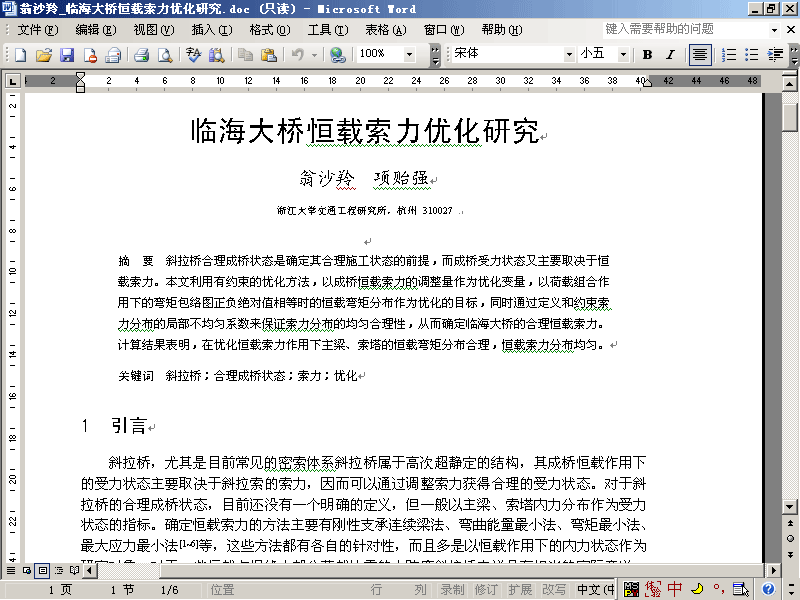Click the Permission icon in toolbar
The height and width of the screenshot is (600, 800).
pos(90,55)
